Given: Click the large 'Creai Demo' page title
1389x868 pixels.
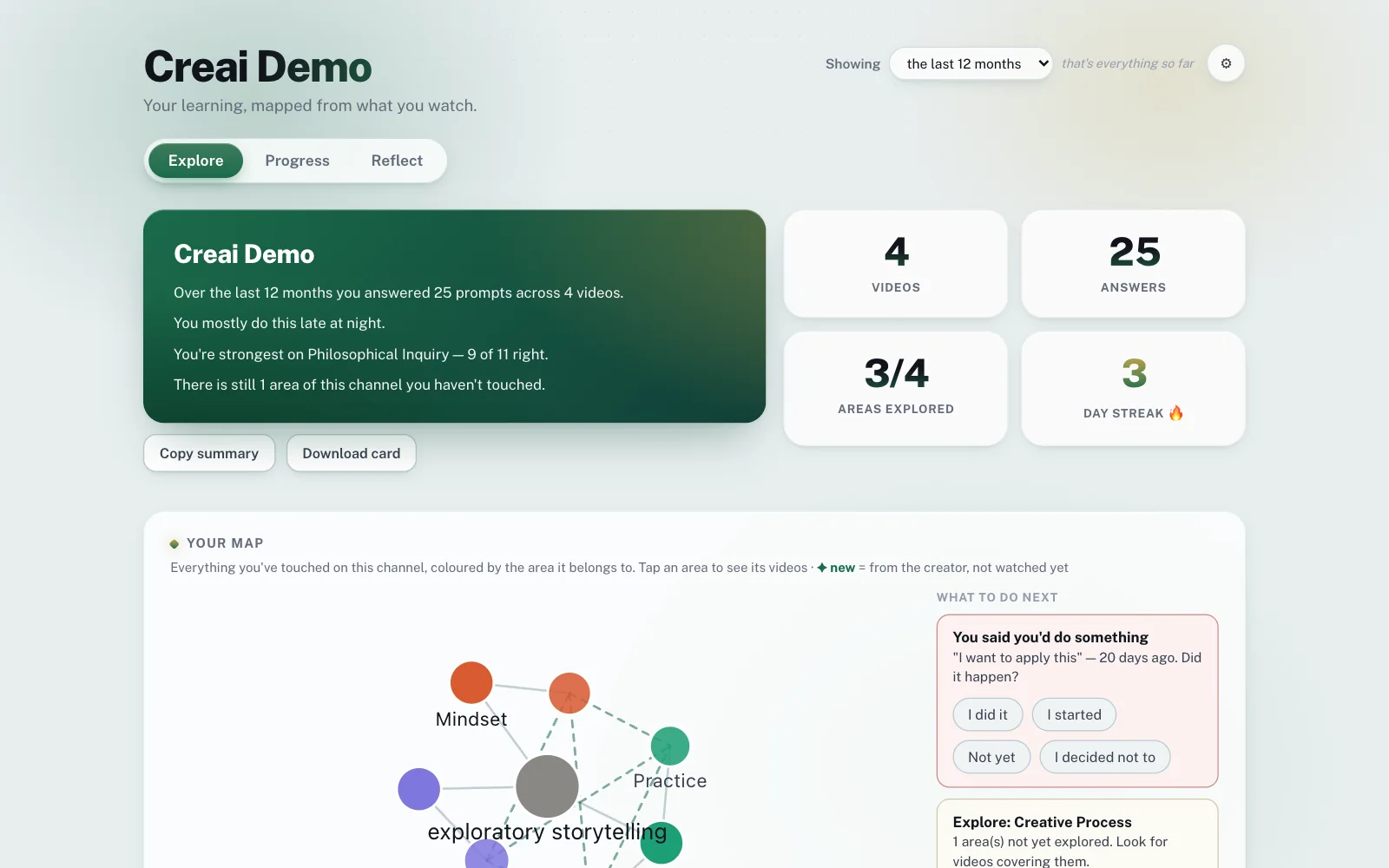Looking at the screenshot, I should point(258,67).
